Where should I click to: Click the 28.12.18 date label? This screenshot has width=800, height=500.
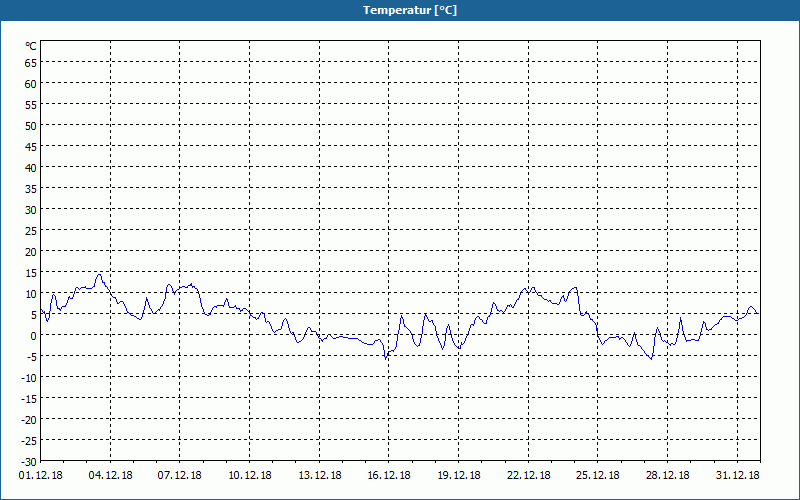click(x=667, y=475)
